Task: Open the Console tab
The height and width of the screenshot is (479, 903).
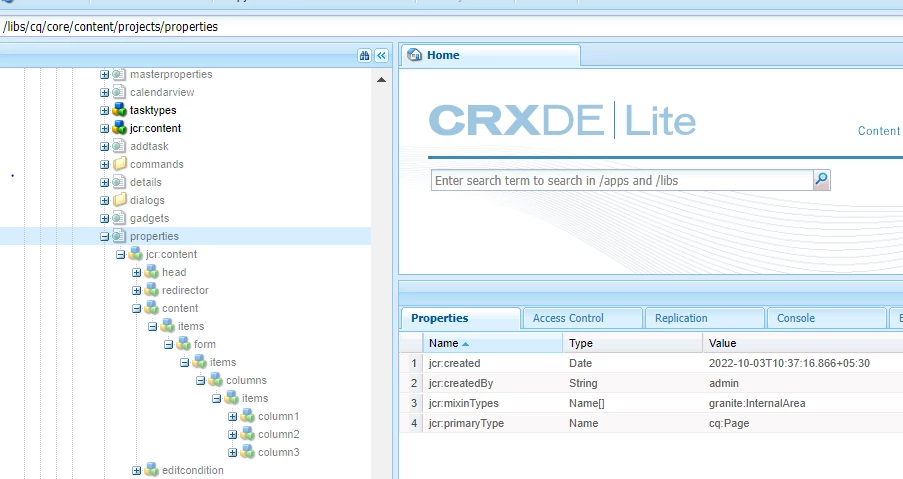Action: pos(826,318)
